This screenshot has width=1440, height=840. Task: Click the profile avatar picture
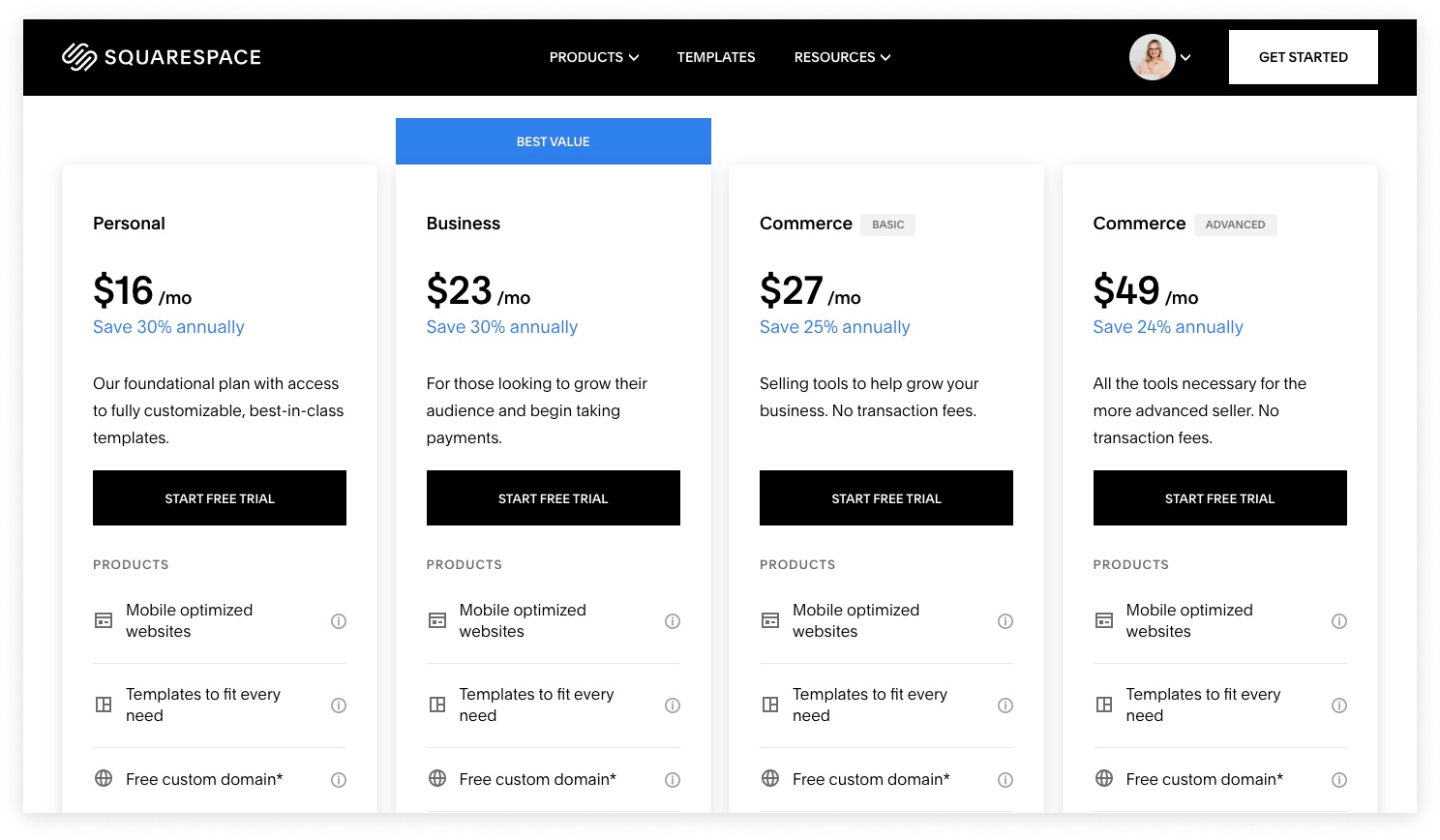(x=1153, y=57)
